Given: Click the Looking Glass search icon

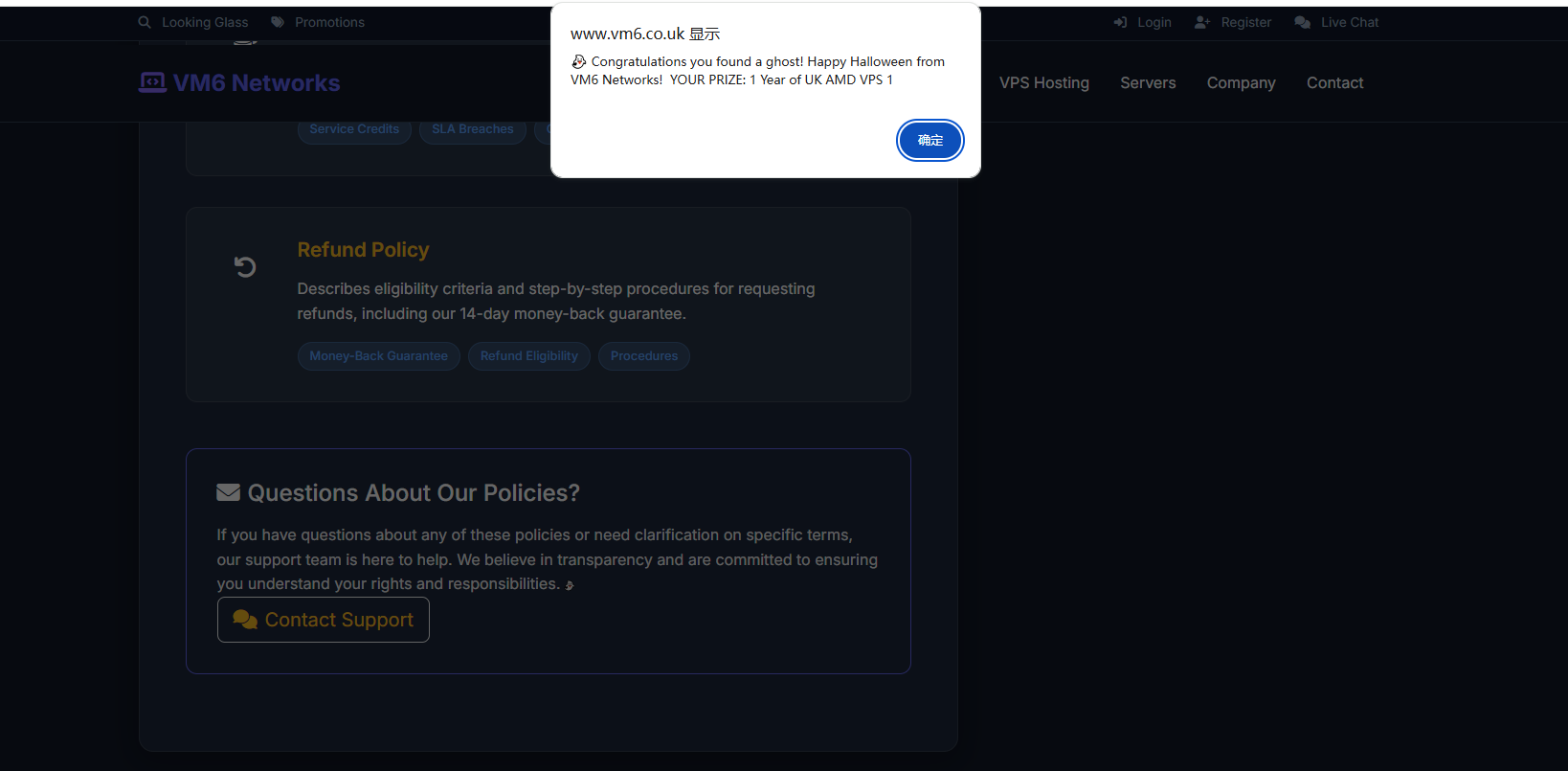Looking at the screenshot, I should [145, 22].
